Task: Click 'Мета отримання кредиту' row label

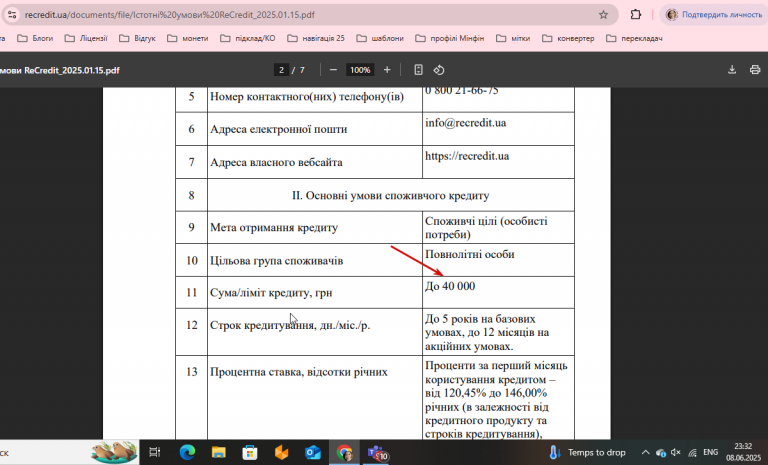Action: [274, 228]
